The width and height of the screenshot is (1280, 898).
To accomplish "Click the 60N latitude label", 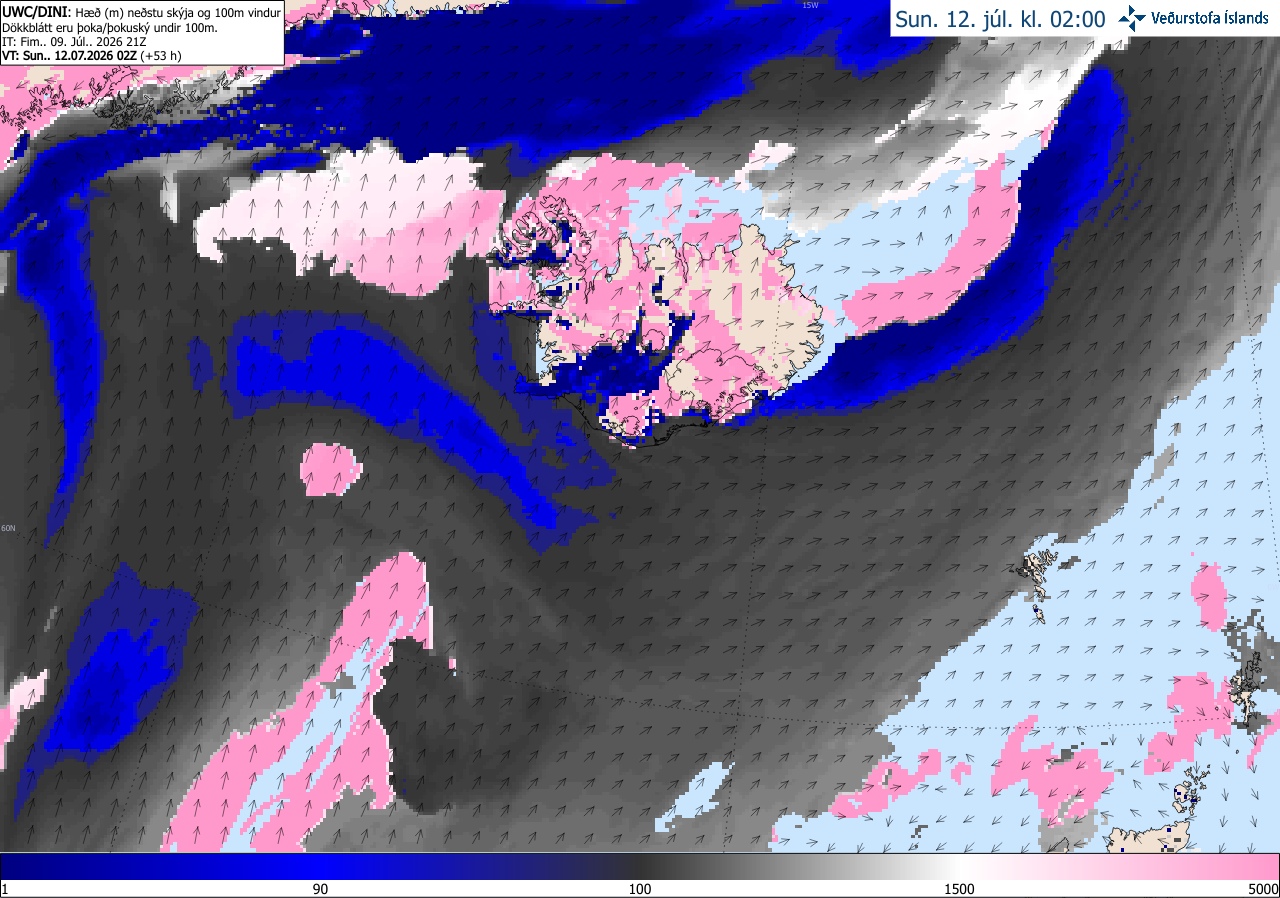I will tap(9, 528).
